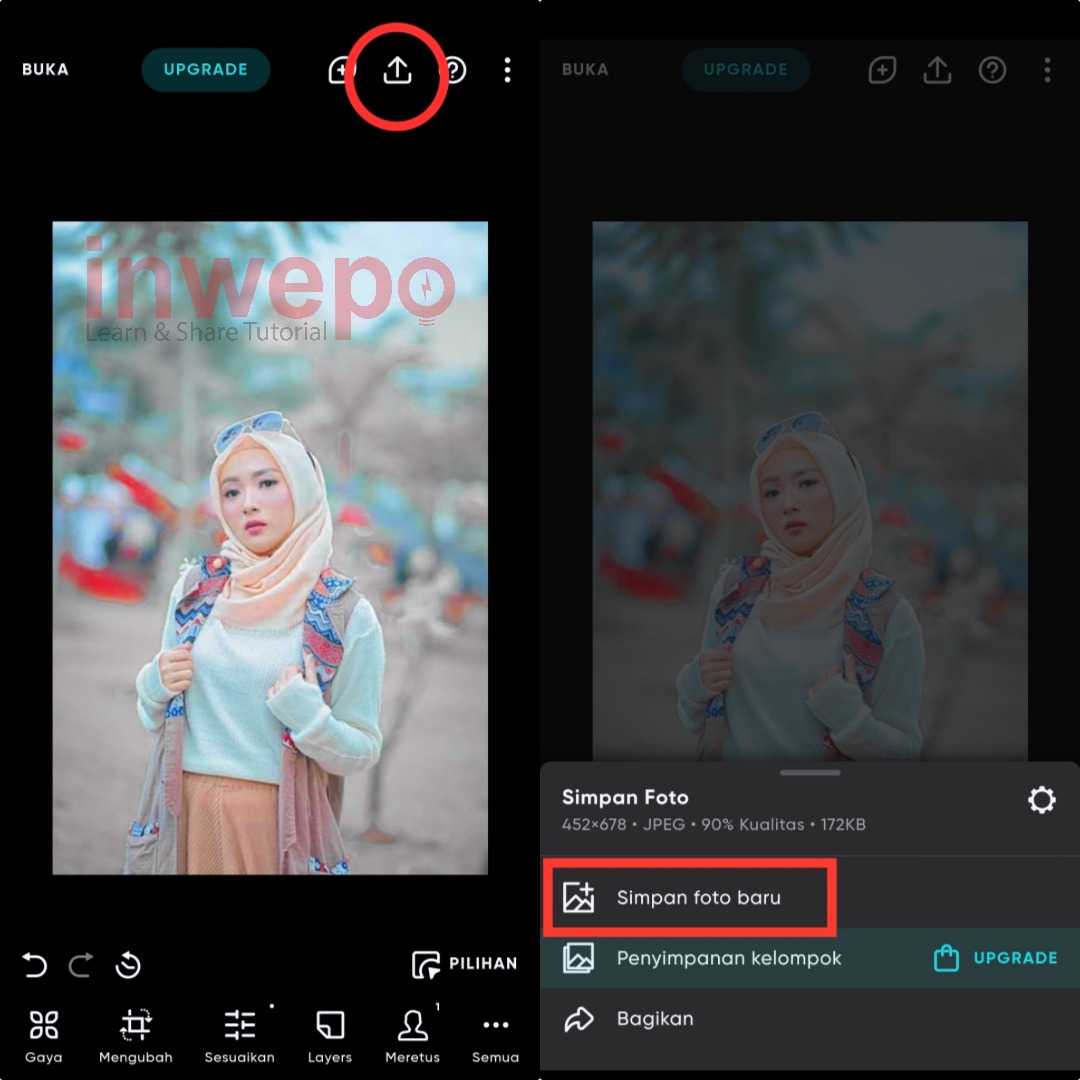Choose Bagikan from the save menu

pos(656,1019)
